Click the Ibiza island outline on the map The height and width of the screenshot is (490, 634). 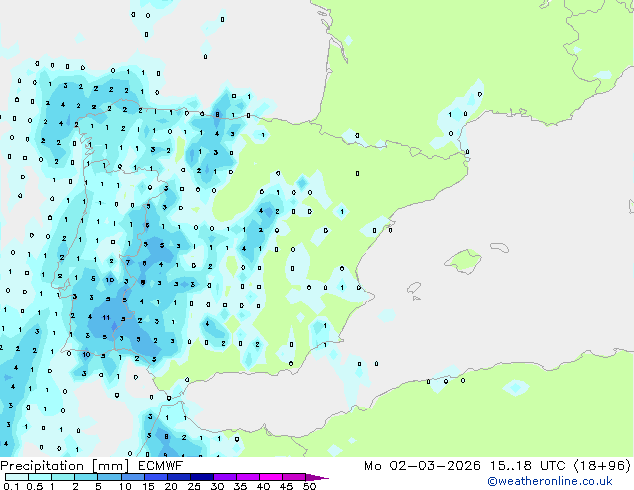[414, 288]
